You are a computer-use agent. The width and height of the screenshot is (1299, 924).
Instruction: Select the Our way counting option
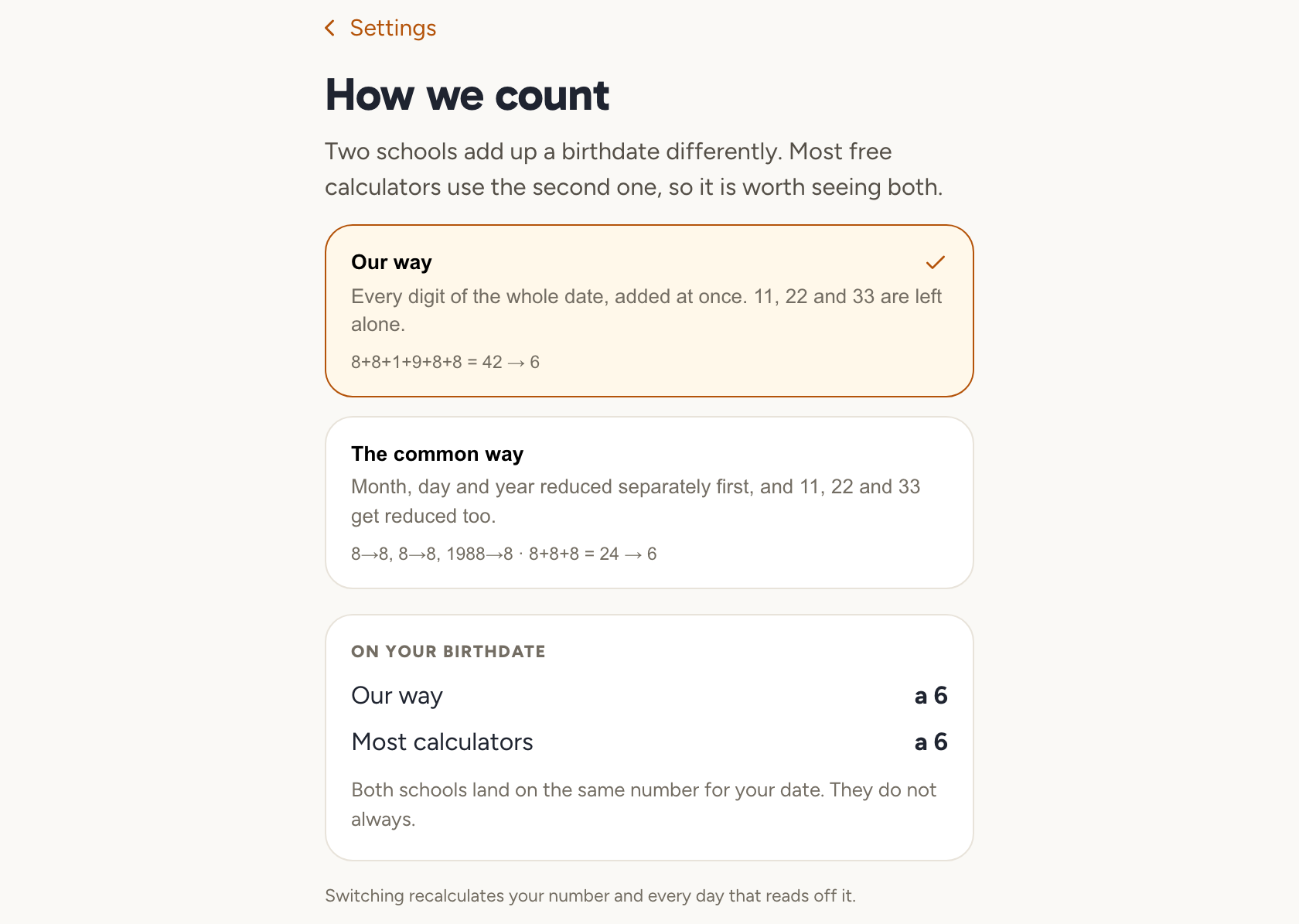click(649, 311)
